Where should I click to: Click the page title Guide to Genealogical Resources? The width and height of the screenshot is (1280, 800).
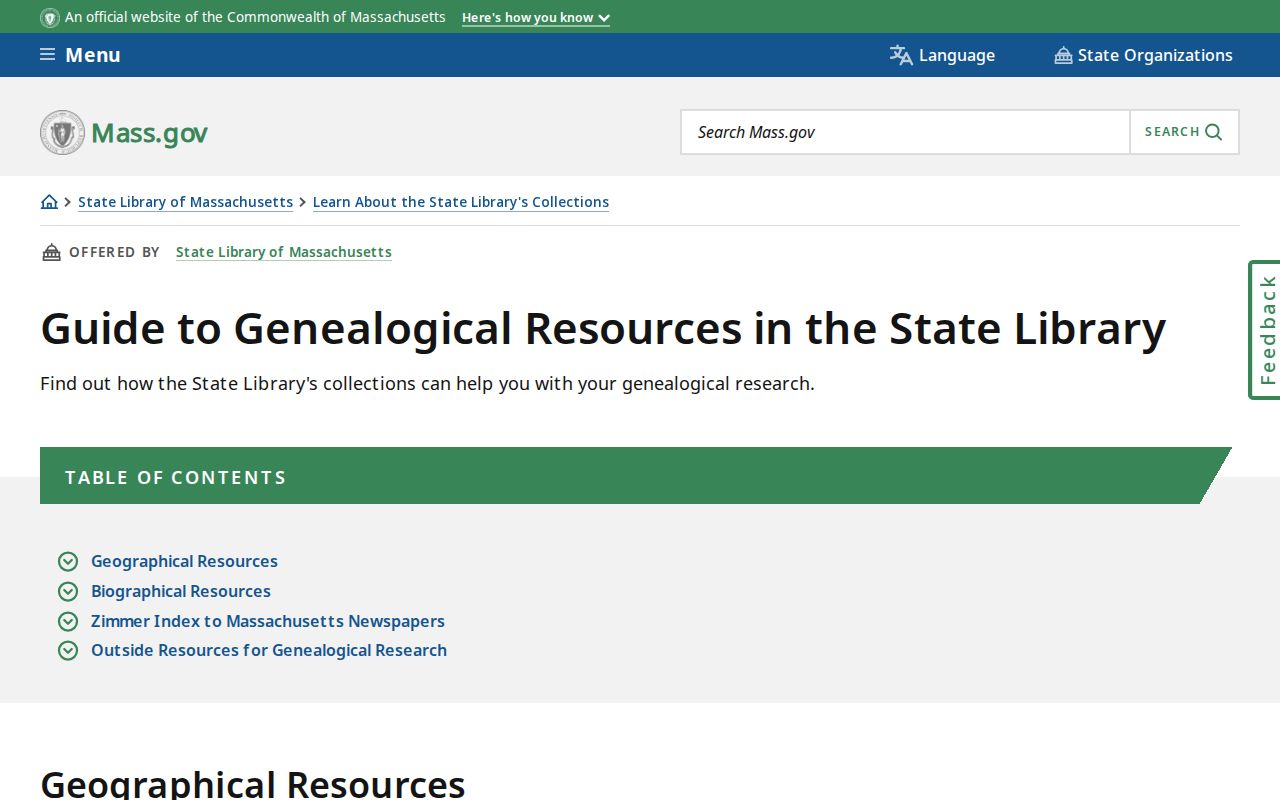(x=603, y=329)
